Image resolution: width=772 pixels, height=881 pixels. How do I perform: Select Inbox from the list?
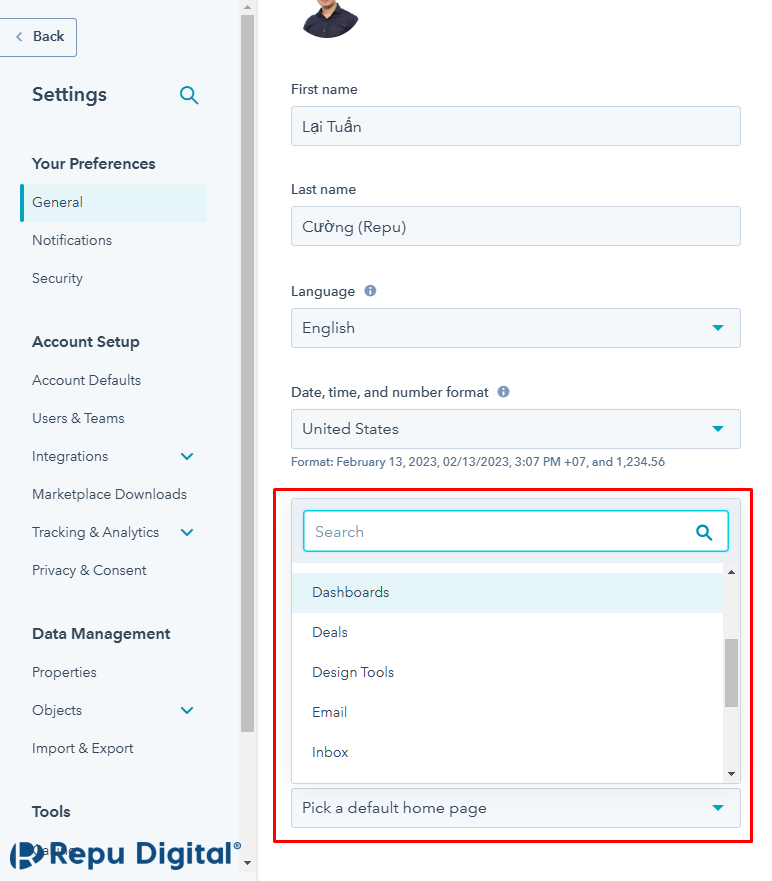coord(507,752)
